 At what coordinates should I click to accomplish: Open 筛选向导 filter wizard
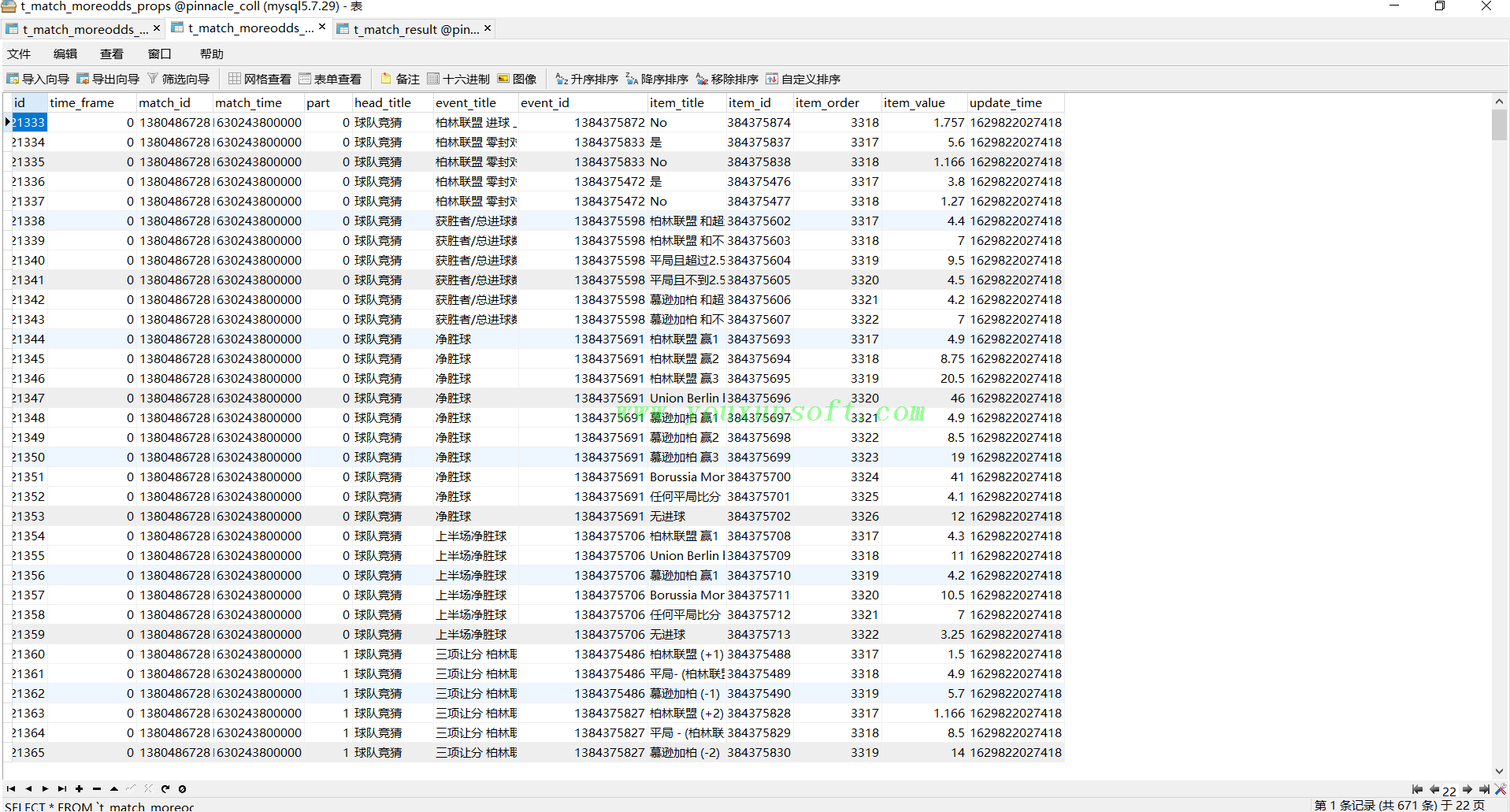pos(178,79)
